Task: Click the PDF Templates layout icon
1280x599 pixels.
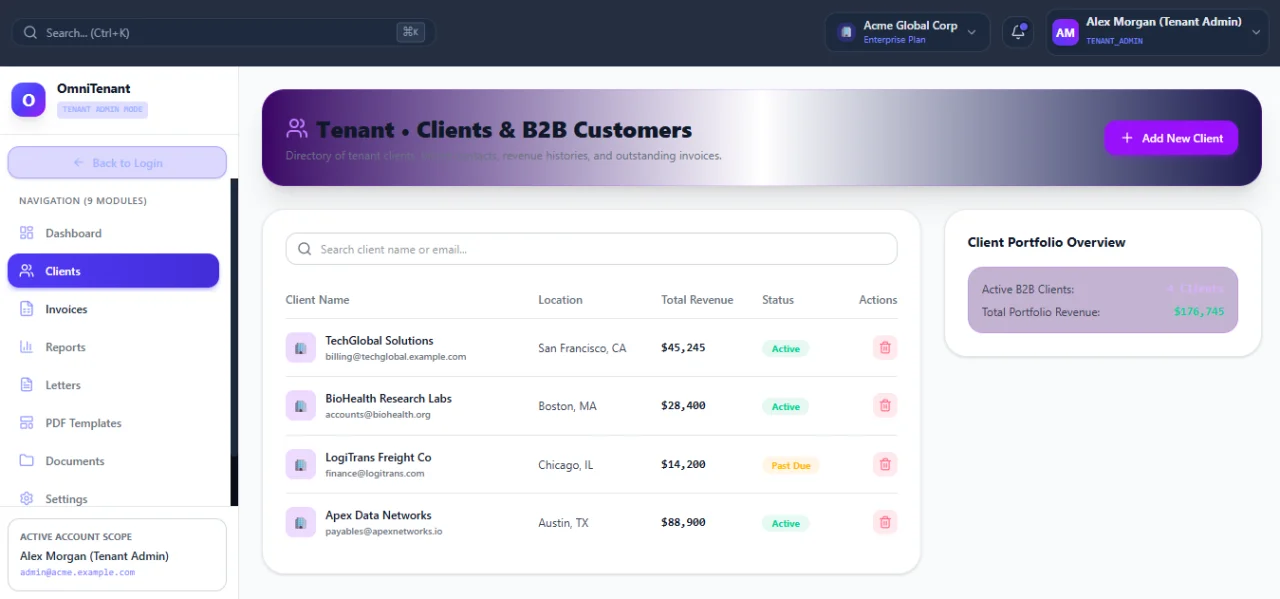Action: click(x=26, y=423)
